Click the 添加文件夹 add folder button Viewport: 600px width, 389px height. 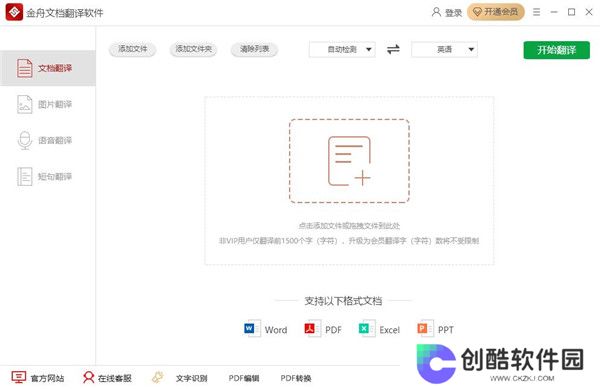[193, 49]
